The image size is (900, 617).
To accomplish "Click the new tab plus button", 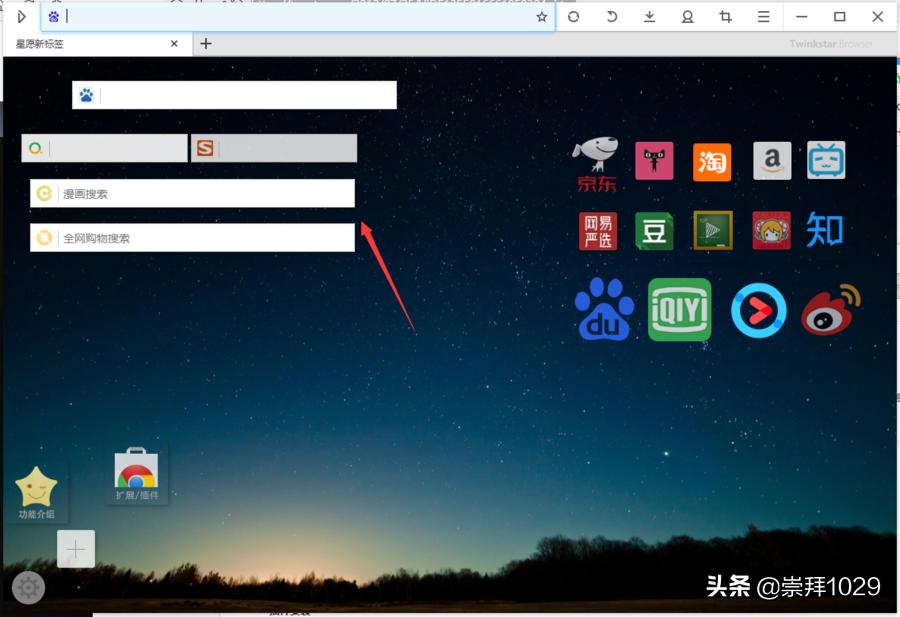I will (205, 43).
